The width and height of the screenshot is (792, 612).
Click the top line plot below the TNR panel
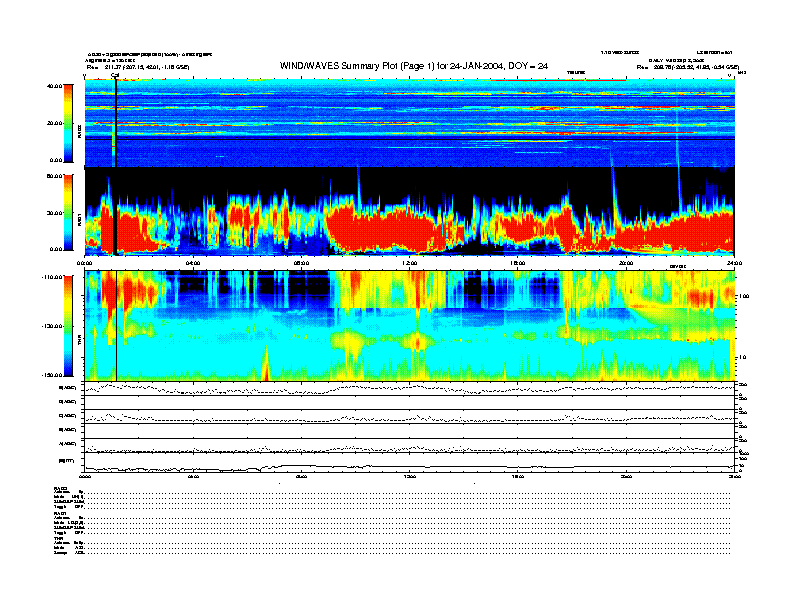coord(409,388)
